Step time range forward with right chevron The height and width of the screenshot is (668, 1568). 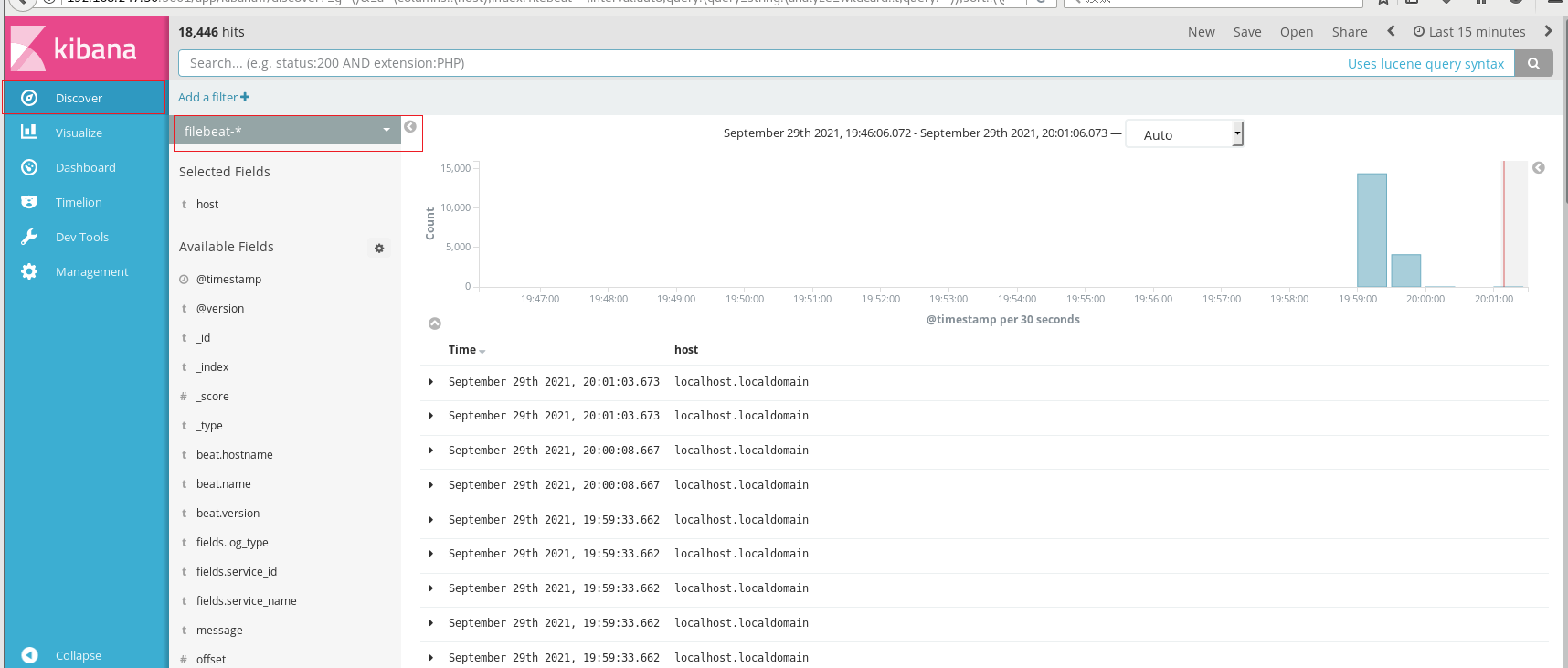point(1548,31)
